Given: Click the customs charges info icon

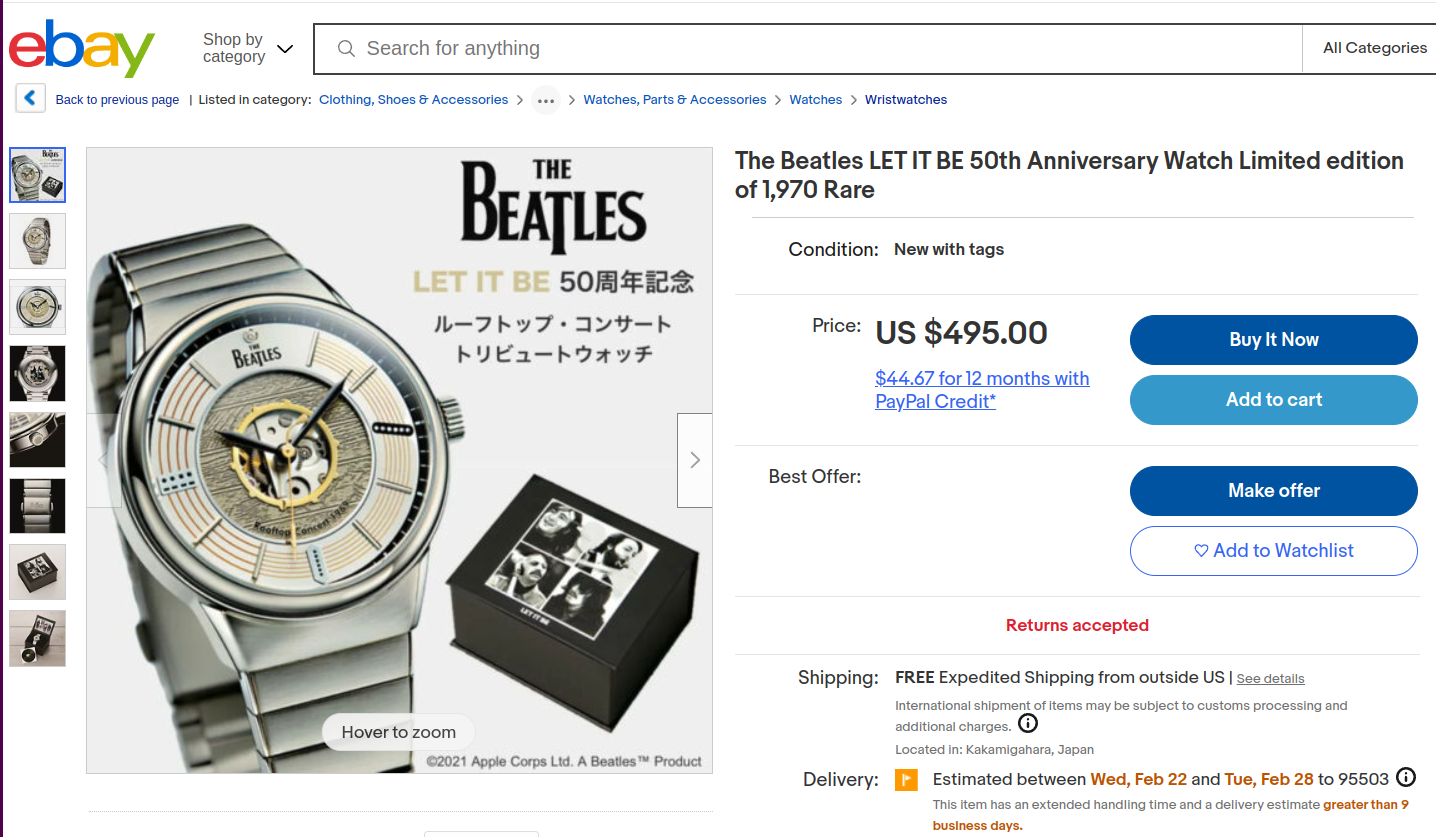Looking at the screenshot, I should 1028,723.
